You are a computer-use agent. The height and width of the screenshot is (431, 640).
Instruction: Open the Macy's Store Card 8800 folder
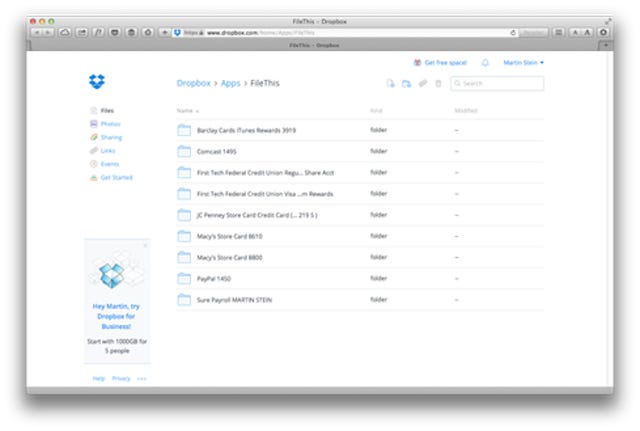229,258
